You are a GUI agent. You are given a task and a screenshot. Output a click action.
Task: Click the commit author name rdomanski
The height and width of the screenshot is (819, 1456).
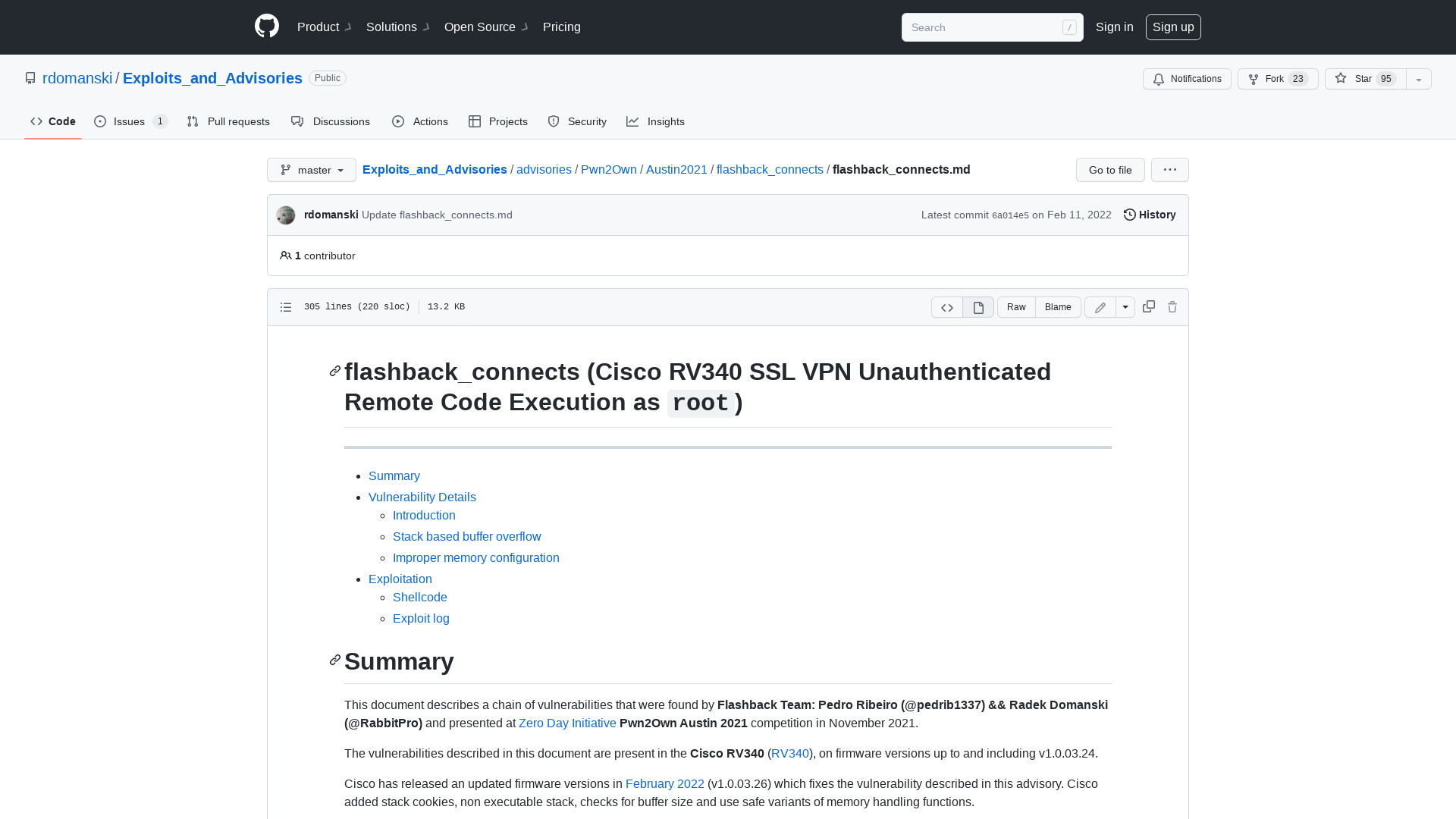tap(331, 215)
